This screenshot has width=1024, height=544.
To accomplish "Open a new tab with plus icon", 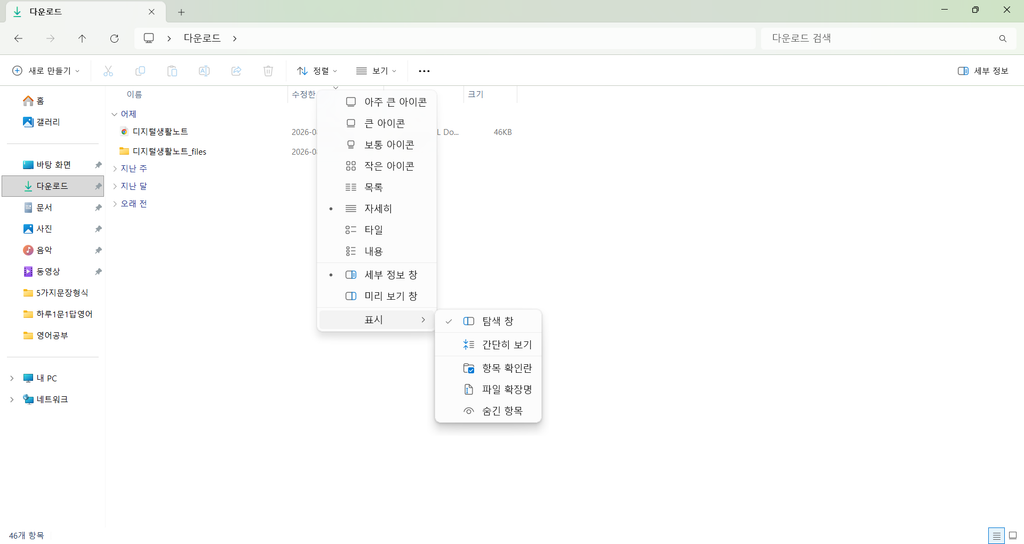I will [181, 12].
